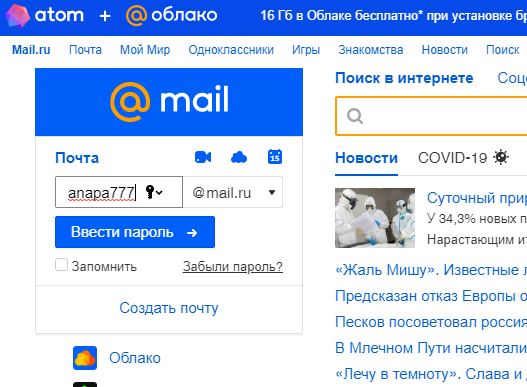Viewport: 527px width, 387px height.
Task: Click the Ввести пароль button
Action: (135, 232)
